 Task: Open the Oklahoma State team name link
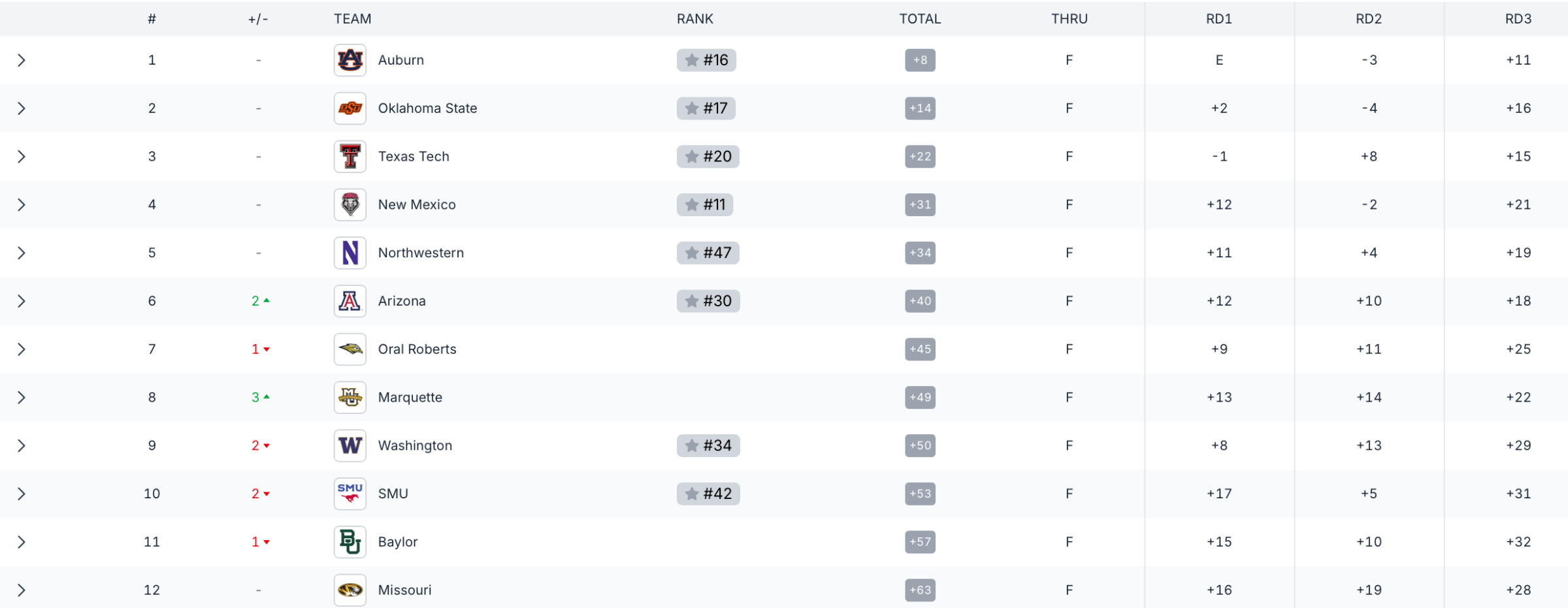click(427, 108)
